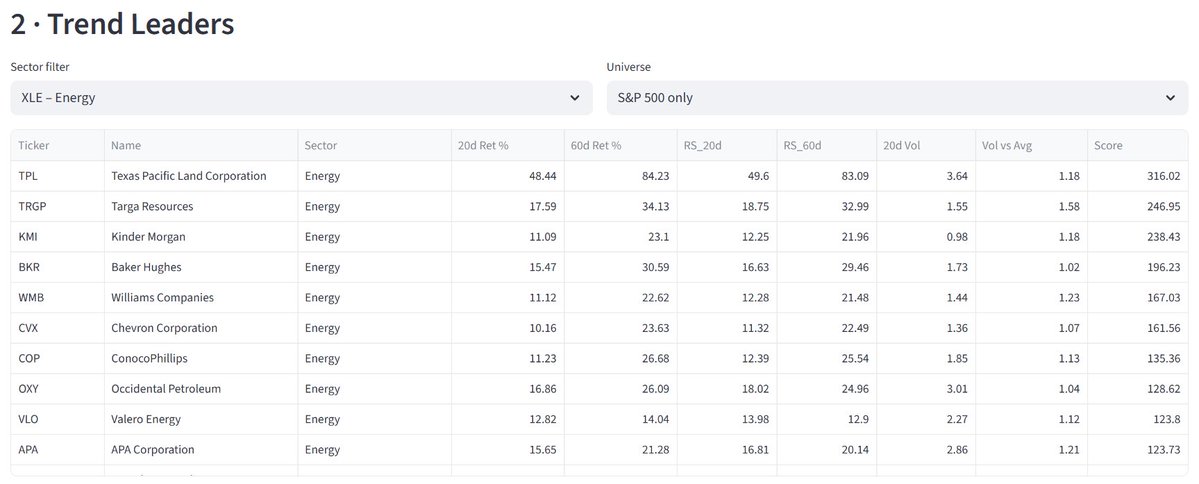The width and height of the screenshot is (1199, 484).
Task: Select Chevron Corporation score 161.56
Action: tap(1150, 328)
